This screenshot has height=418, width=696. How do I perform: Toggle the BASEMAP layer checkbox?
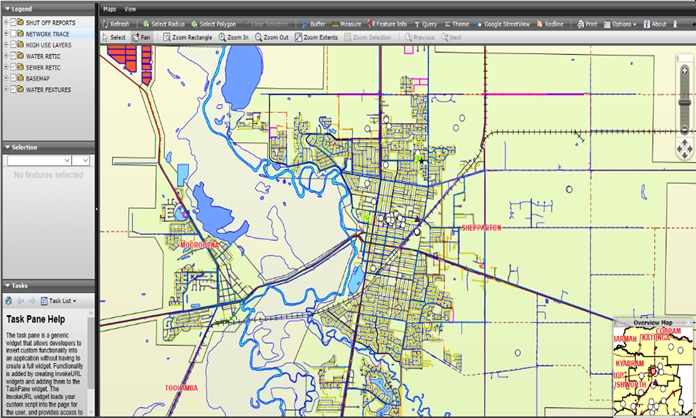[14, 79]
